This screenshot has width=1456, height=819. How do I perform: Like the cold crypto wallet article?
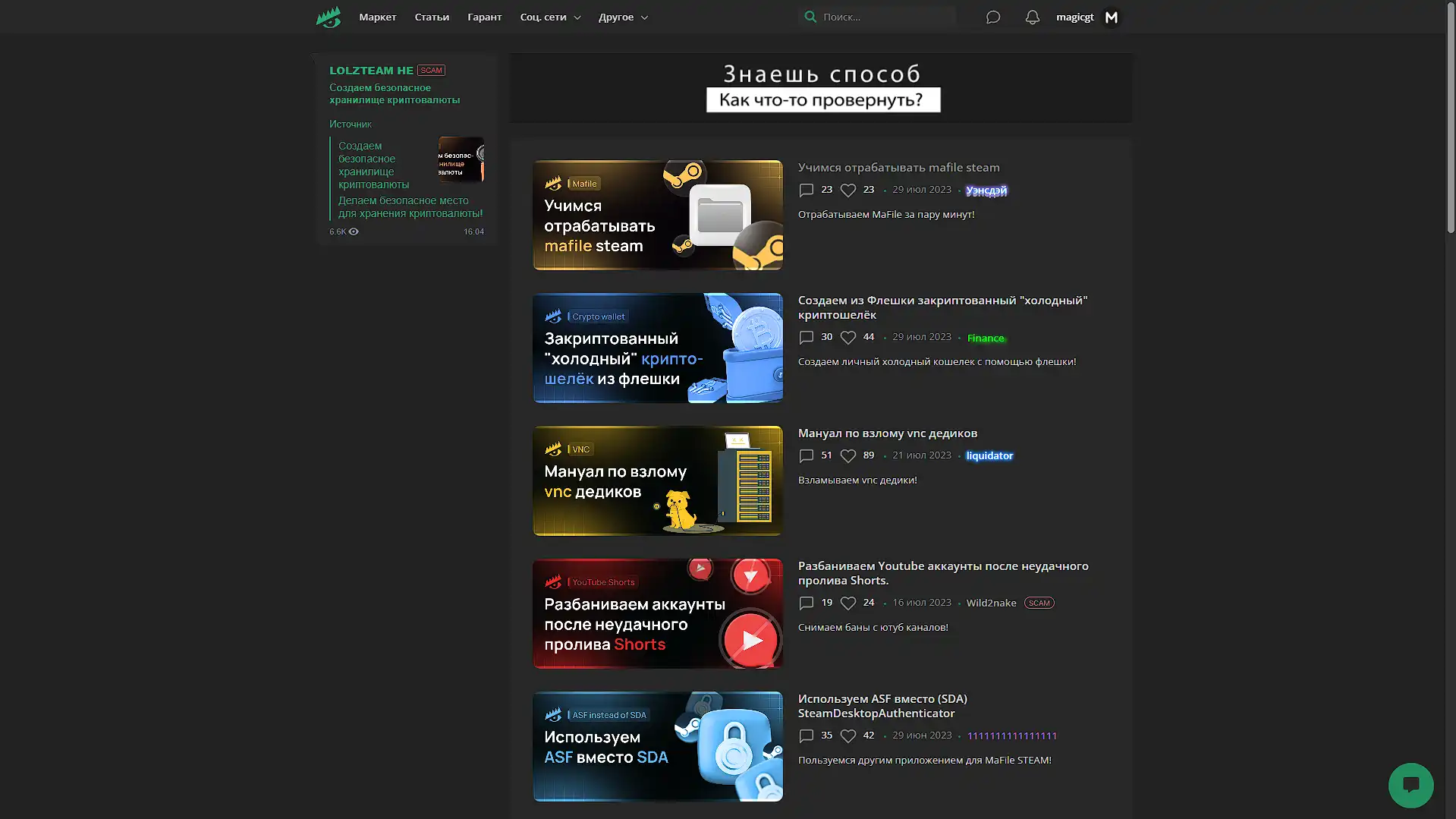(x=848, y=337)
